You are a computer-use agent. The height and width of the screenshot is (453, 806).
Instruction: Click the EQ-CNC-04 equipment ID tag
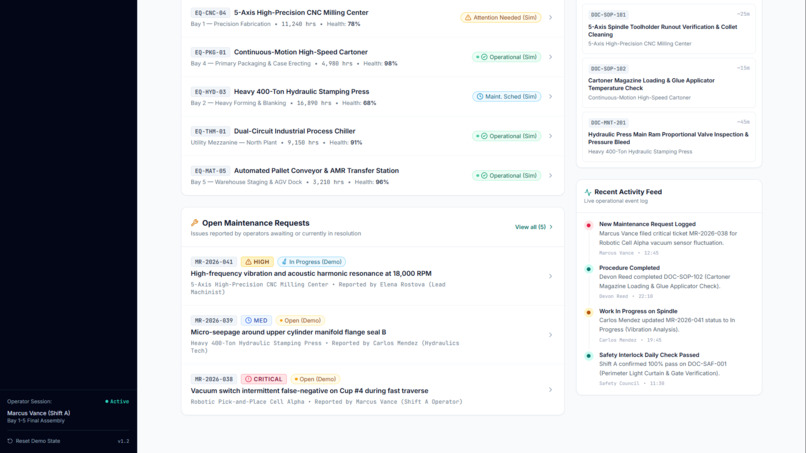click(210, 13)
